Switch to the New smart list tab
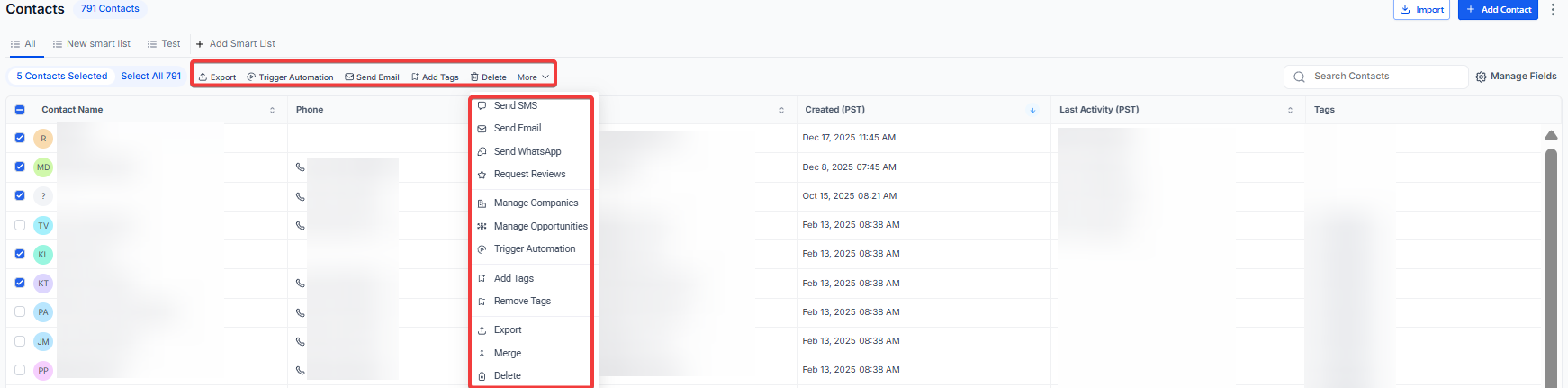Viewport: 1568px width, 388px height. tap(92, 43)
